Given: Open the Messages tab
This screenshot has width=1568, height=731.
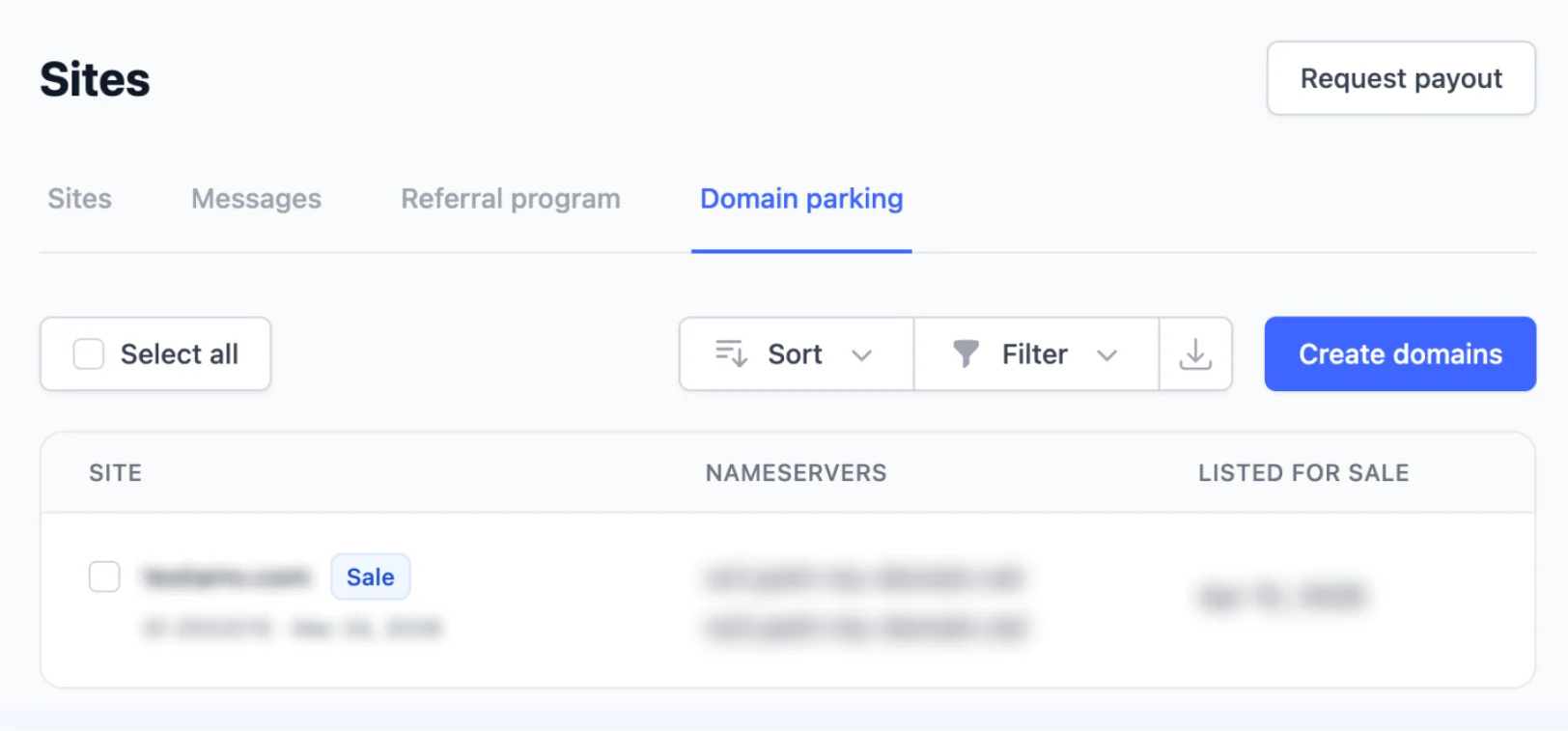Looking at the screenshot, I should click(x=256, y=199).
